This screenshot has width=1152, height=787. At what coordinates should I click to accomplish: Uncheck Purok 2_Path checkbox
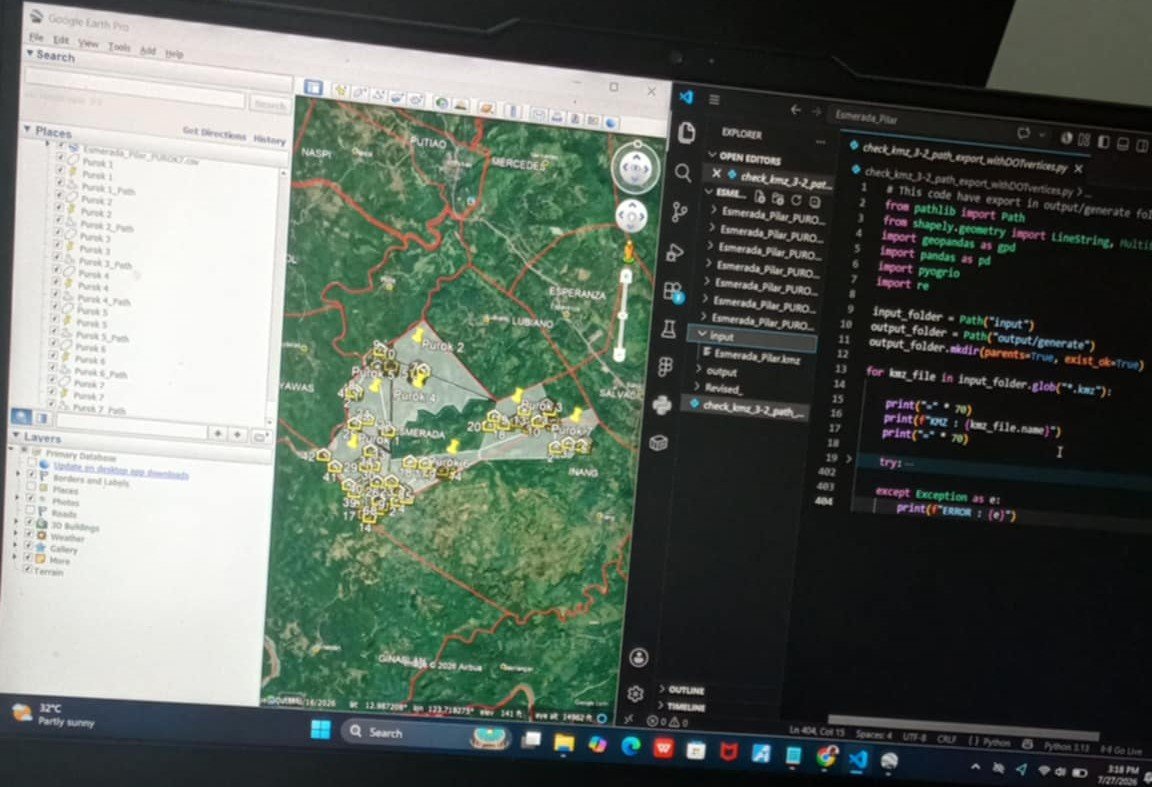point(58,220)
